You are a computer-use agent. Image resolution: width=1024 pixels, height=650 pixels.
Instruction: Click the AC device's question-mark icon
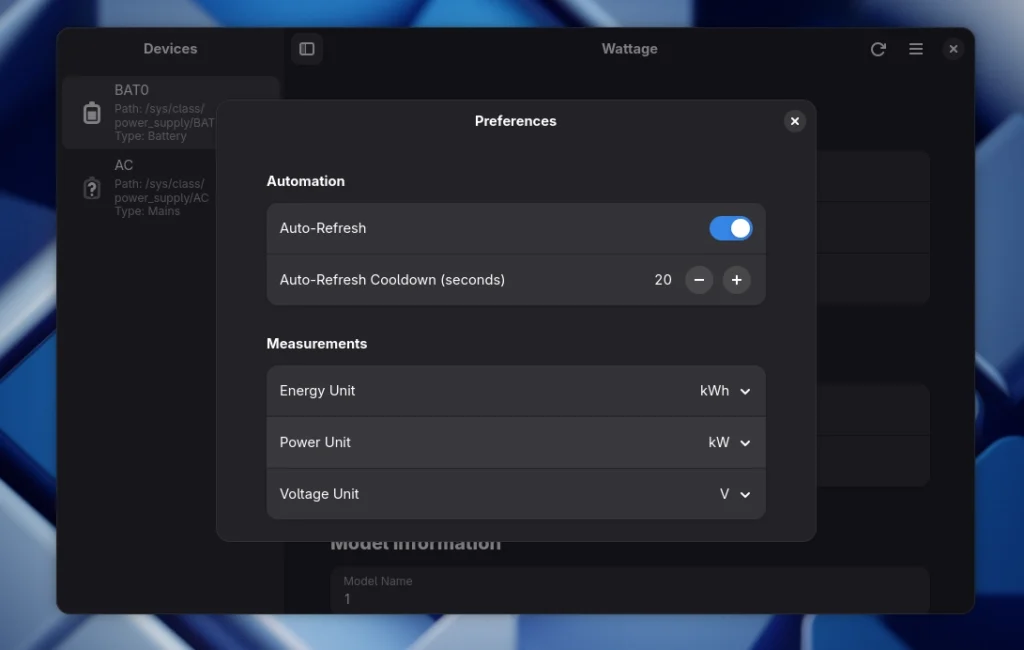pyautogui.click(x=91, y=187)
